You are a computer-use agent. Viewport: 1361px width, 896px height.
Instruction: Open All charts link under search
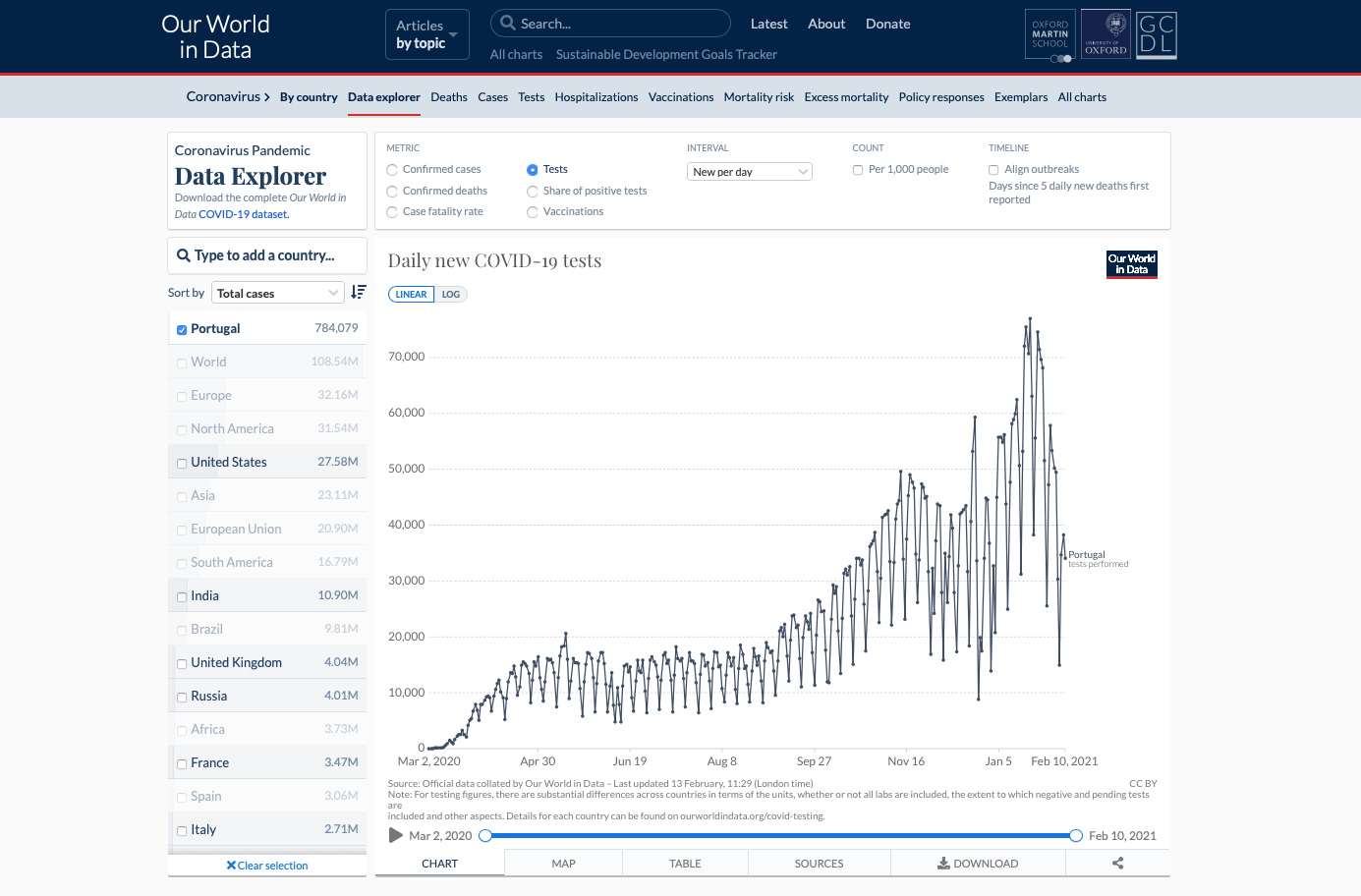pyautogui.click(x=516, y=55)
